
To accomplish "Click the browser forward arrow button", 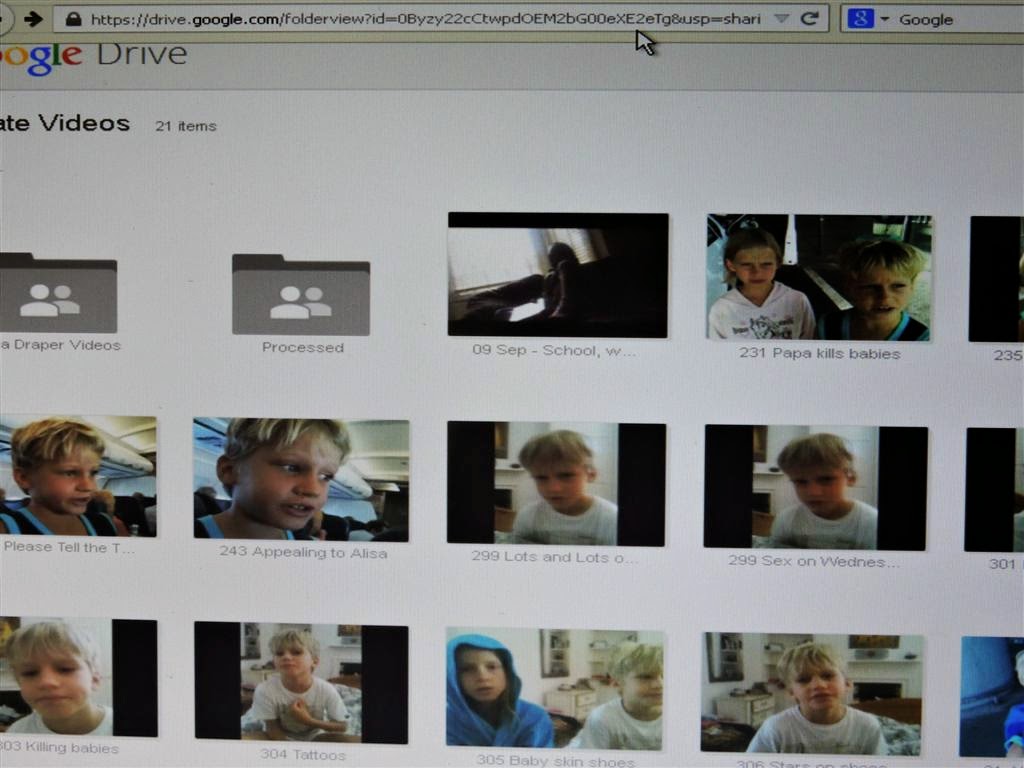I will pyautogui.click(x=33, y=19).
